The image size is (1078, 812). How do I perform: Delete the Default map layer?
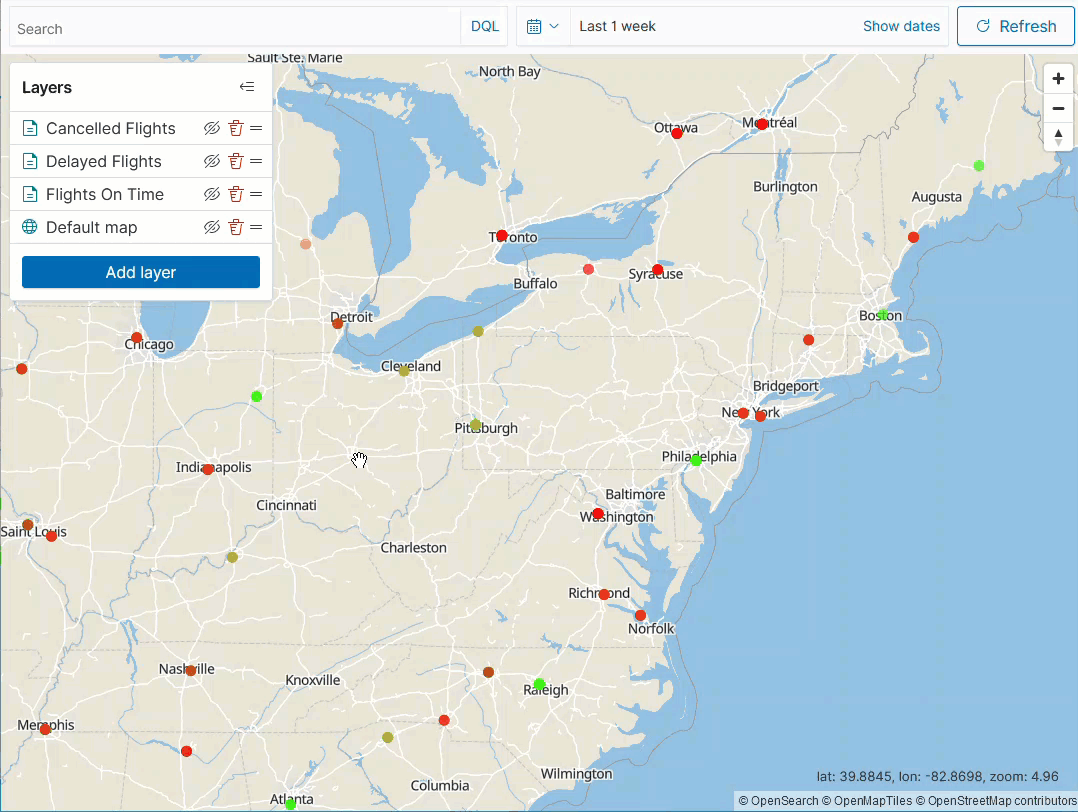[236, 227]
